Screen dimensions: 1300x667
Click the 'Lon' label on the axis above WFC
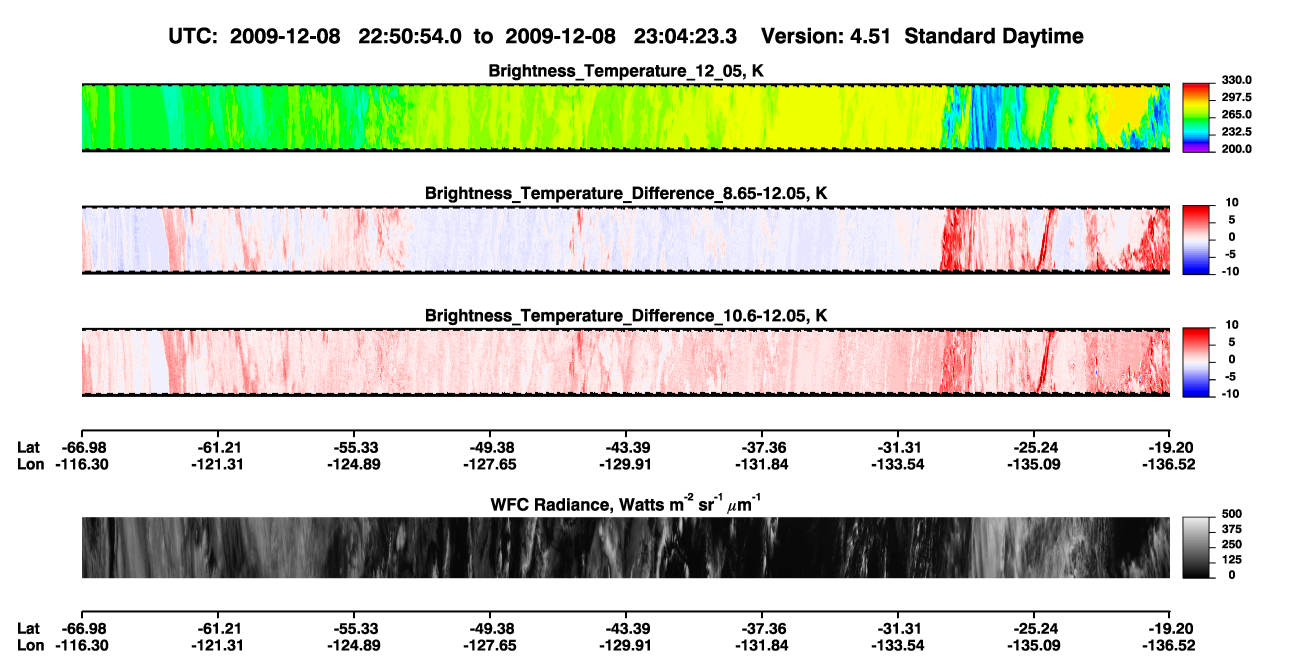coord(30,464)
